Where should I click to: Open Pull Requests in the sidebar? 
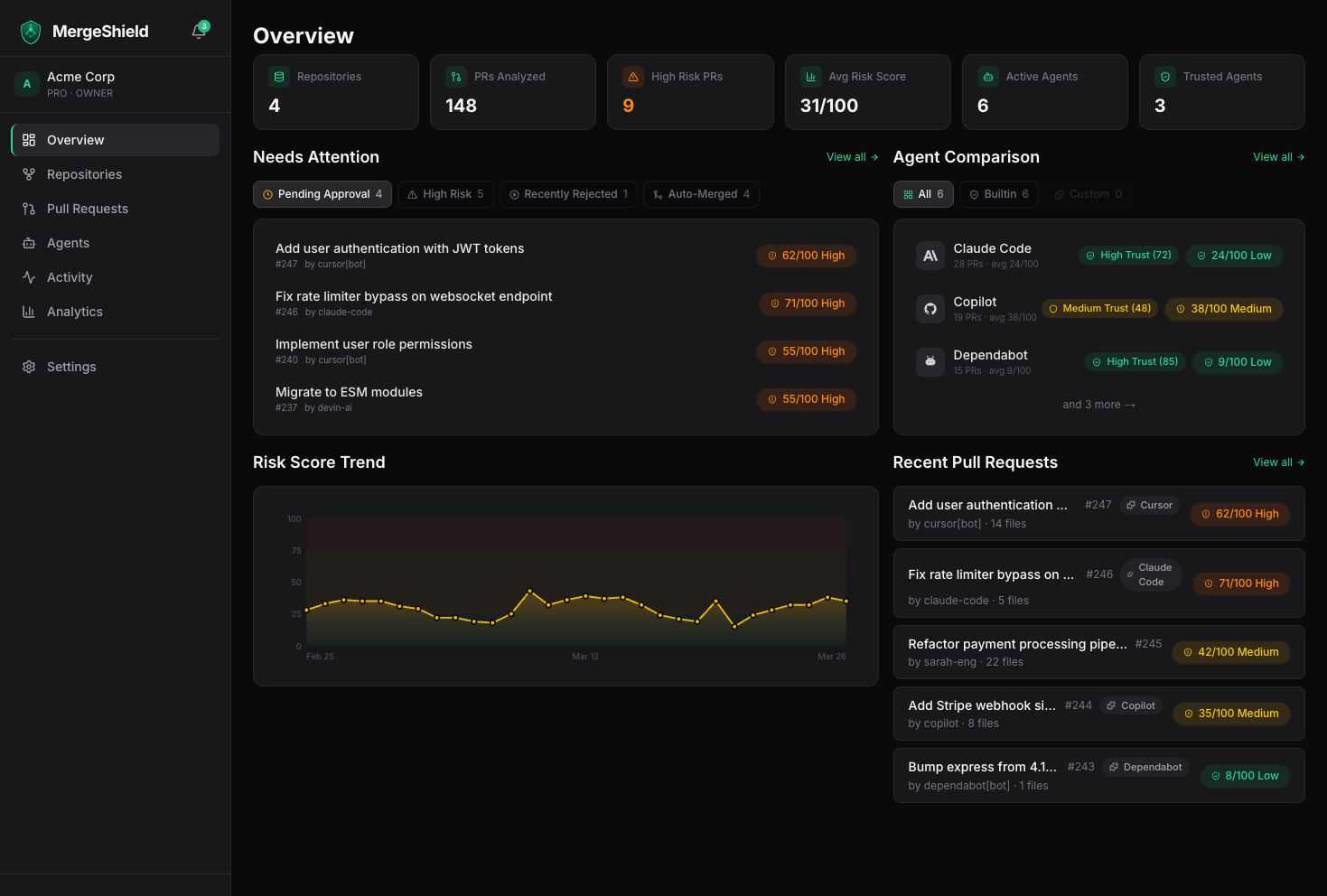[x=88, y=209]
